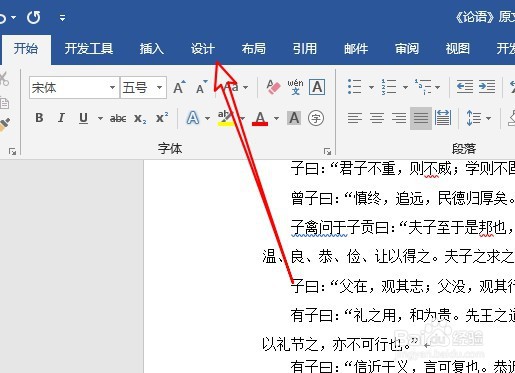The height and width of the screenshot is (373, 515).
Task: Click the Cut scissors icon
Action: [4, 79]
